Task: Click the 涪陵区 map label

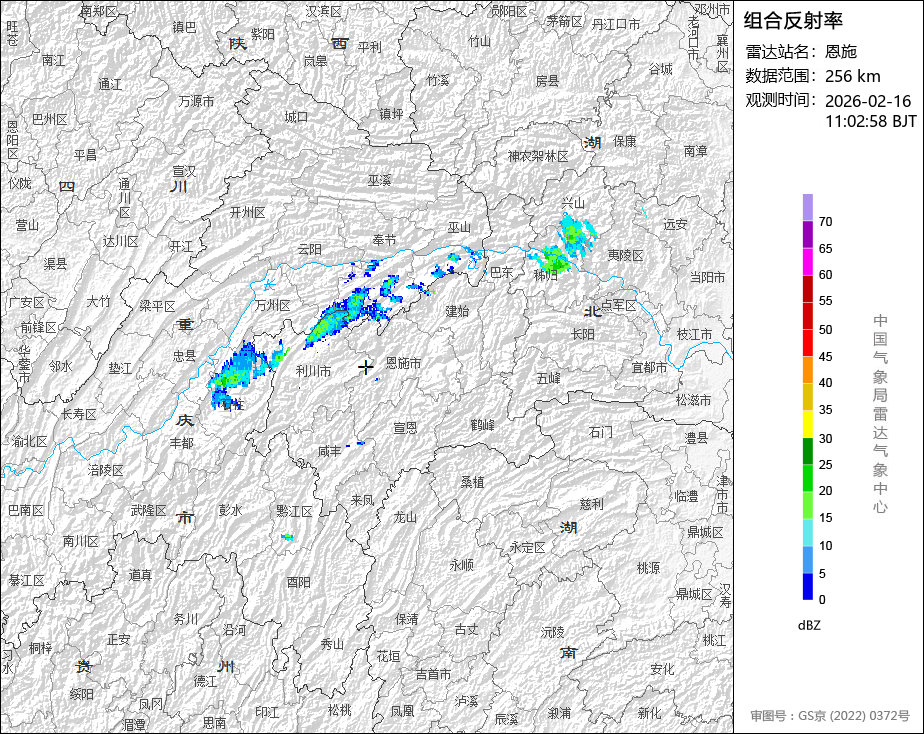Action: (x=106, y=470)
